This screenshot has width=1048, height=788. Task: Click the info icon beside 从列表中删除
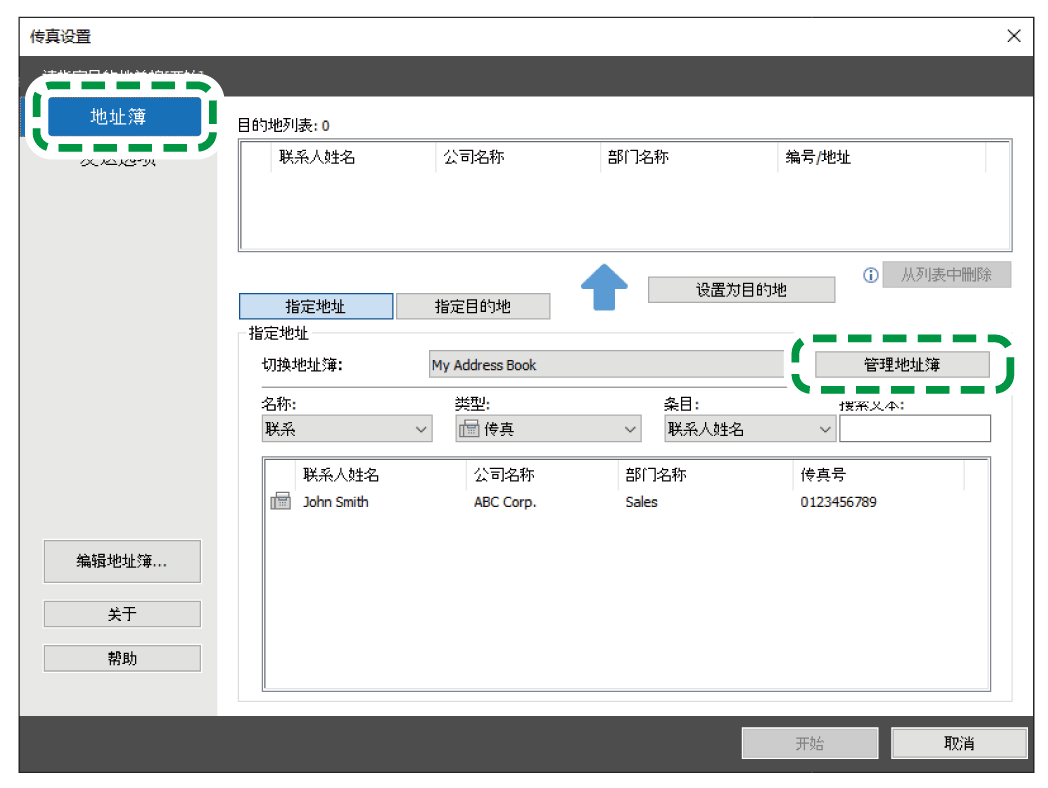pyautogui.click(x=870, y=275)
